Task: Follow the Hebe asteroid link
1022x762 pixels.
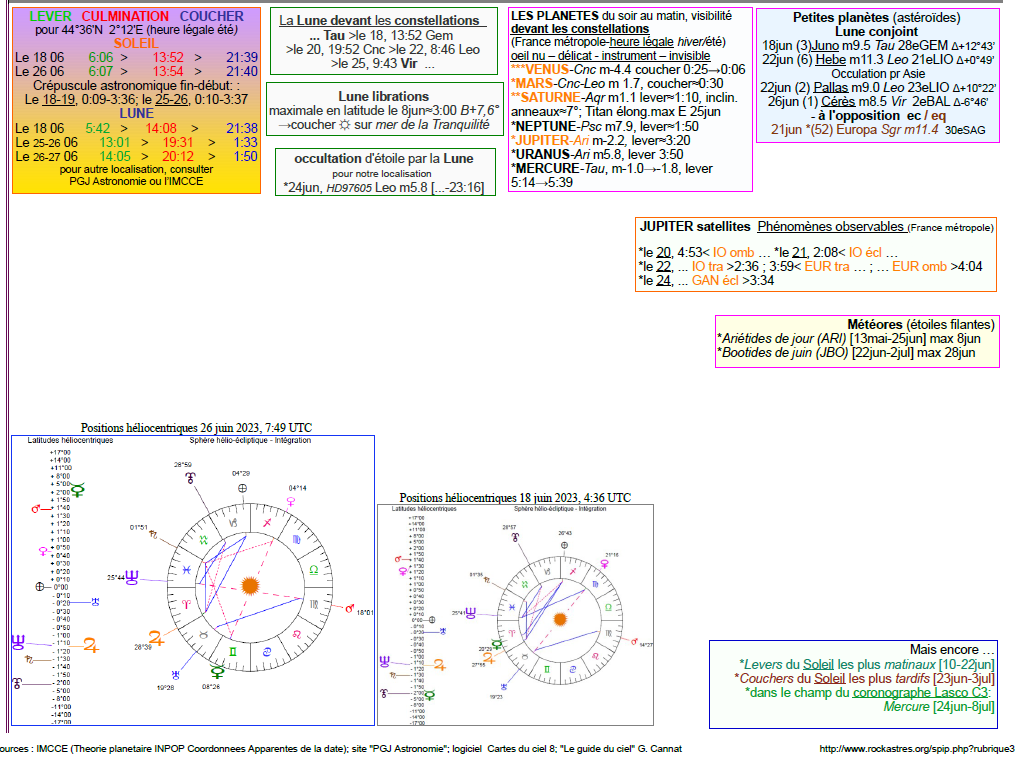Action: click(830, 59)
